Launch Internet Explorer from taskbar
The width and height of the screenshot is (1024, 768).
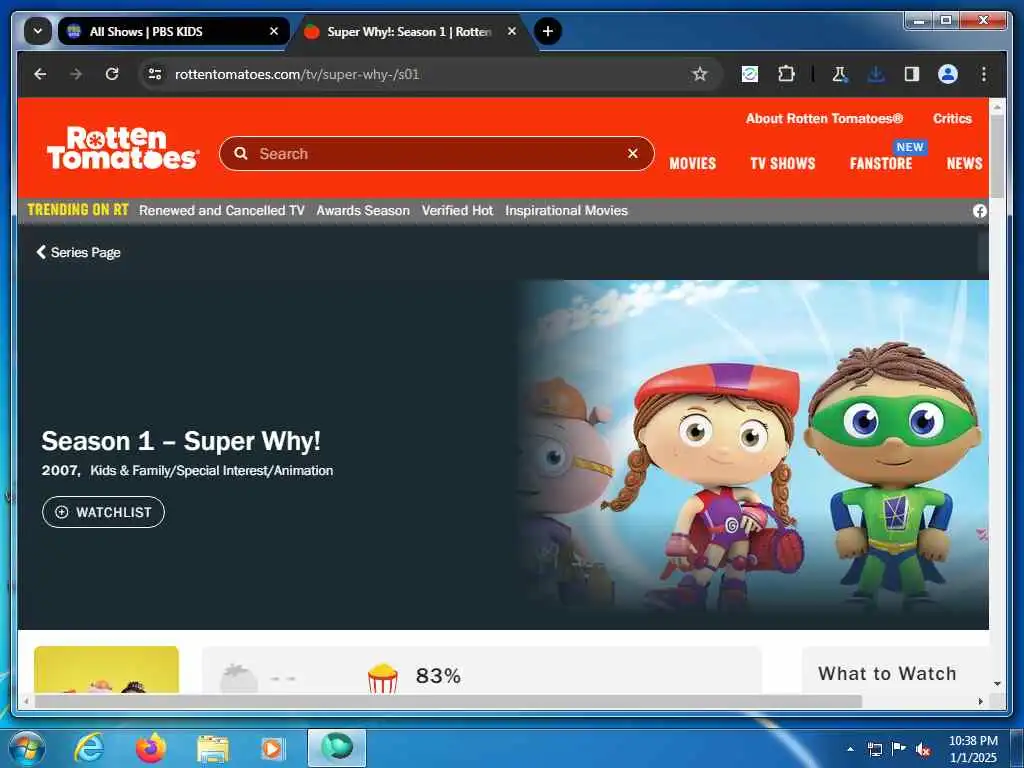coord(89,748)
